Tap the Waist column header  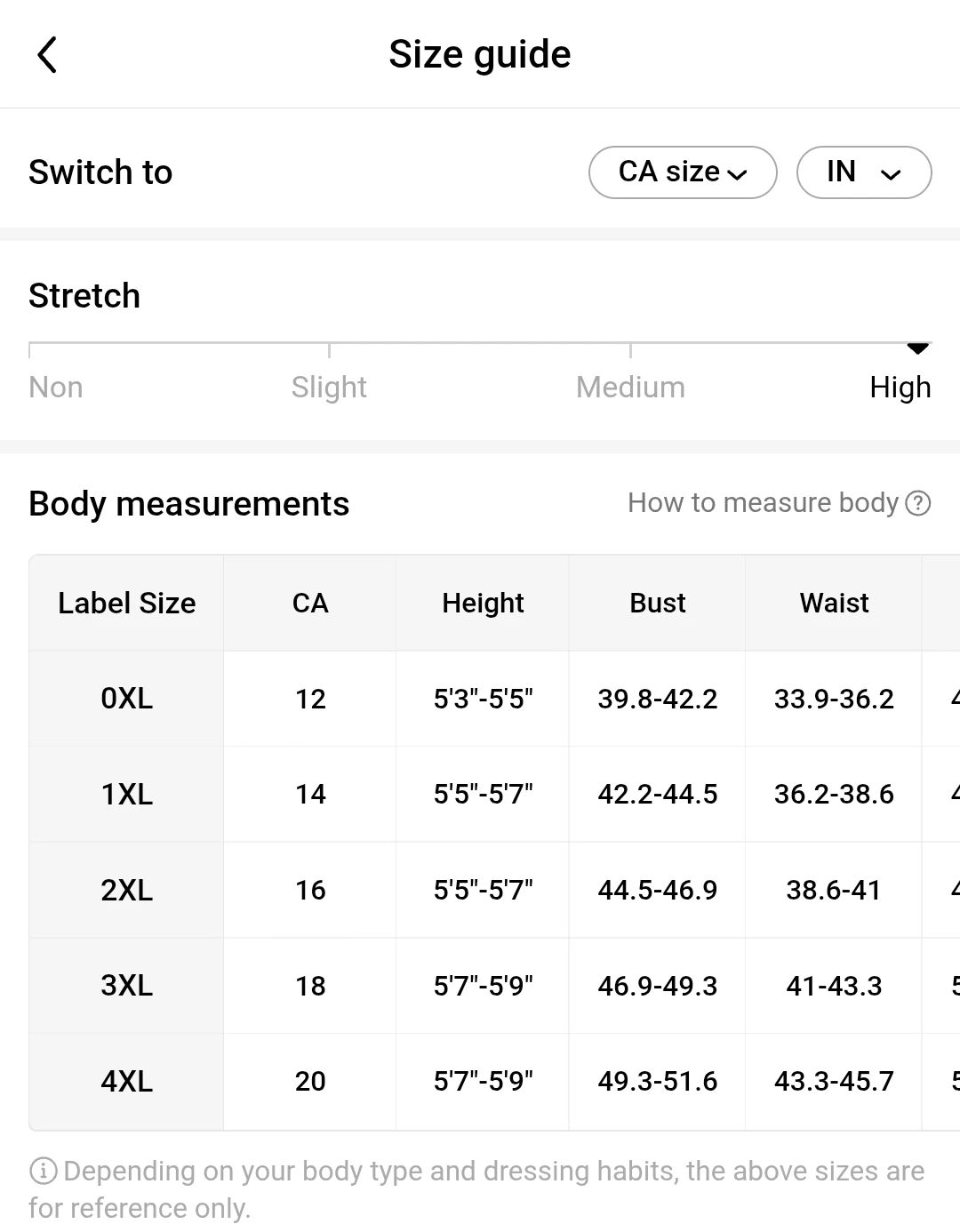[x=834, y=604]
